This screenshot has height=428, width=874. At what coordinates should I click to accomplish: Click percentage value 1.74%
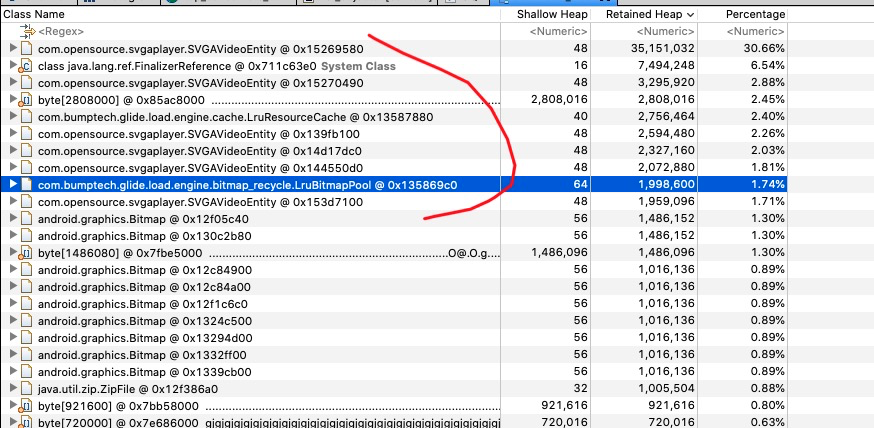pos(769,184)
